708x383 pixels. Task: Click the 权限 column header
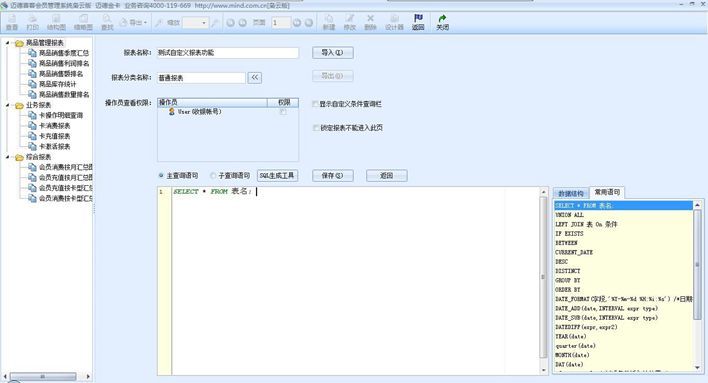pos(283,103)
